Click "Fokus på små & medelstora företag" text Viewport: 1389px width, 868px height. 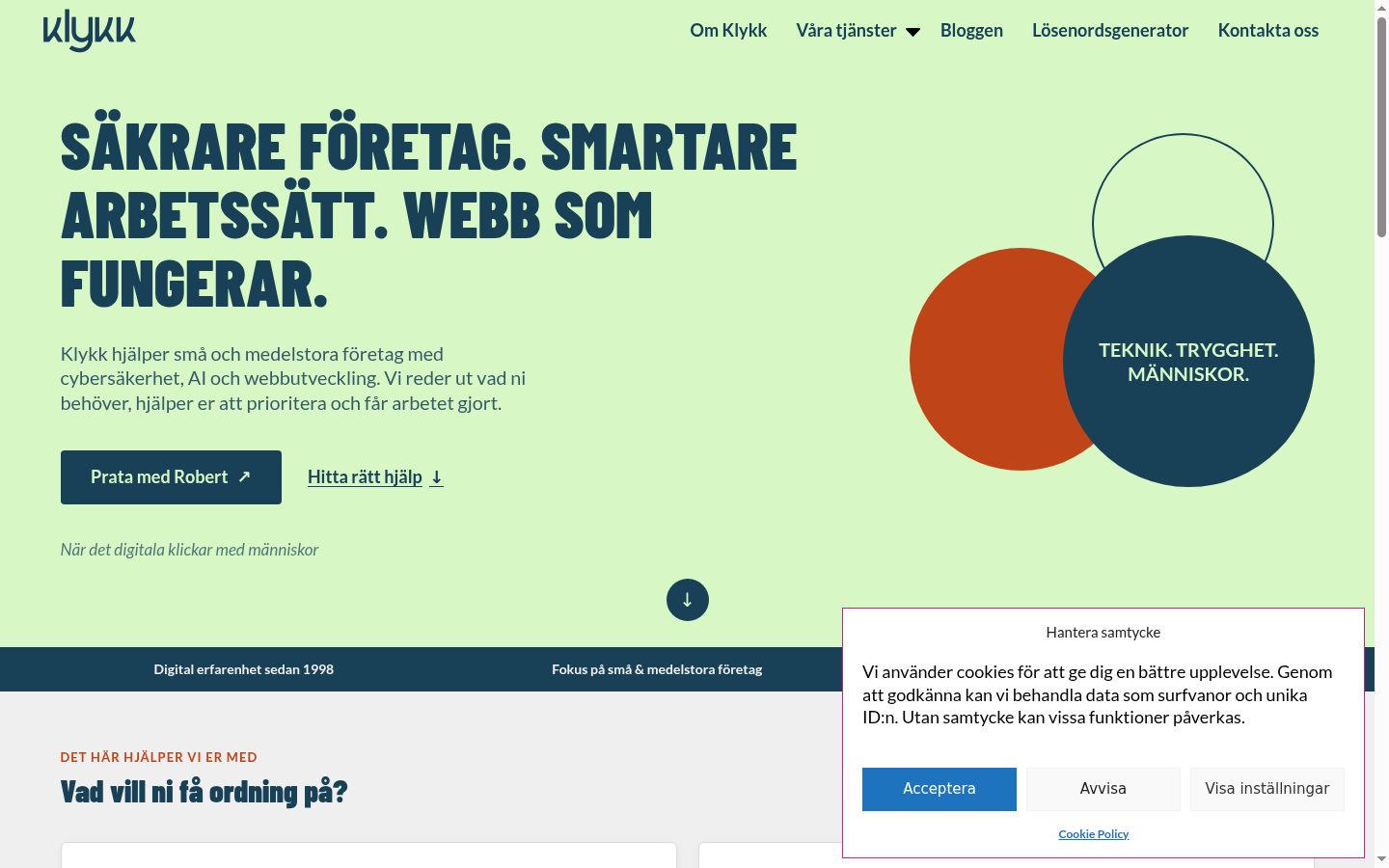point(657,669)
